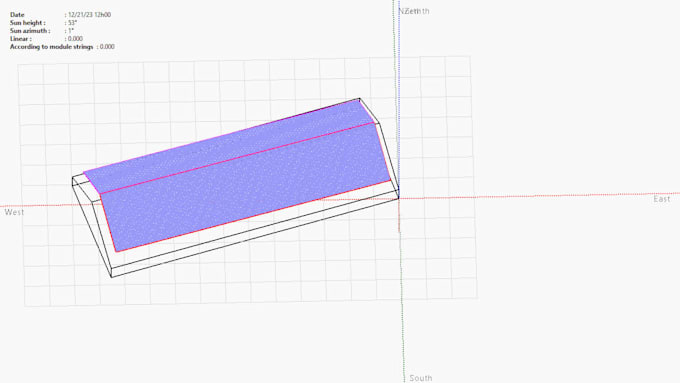Screen dimensions: 680x383
Task: Select the "Sun height :" label
Action: (x=27, y=23)
